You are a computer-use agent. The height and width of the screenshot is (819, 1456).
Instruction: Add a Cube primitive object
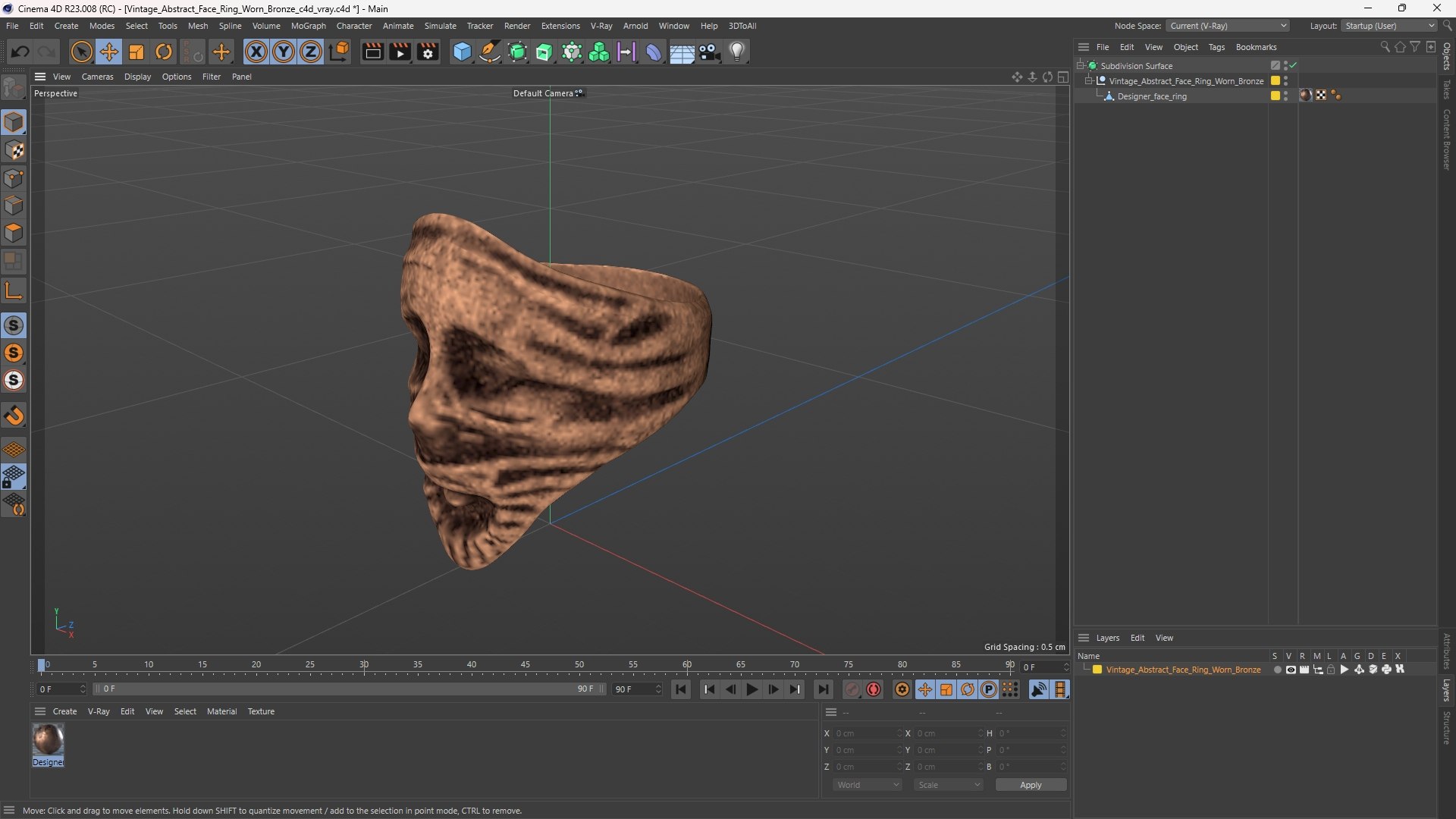click(462, 52)
